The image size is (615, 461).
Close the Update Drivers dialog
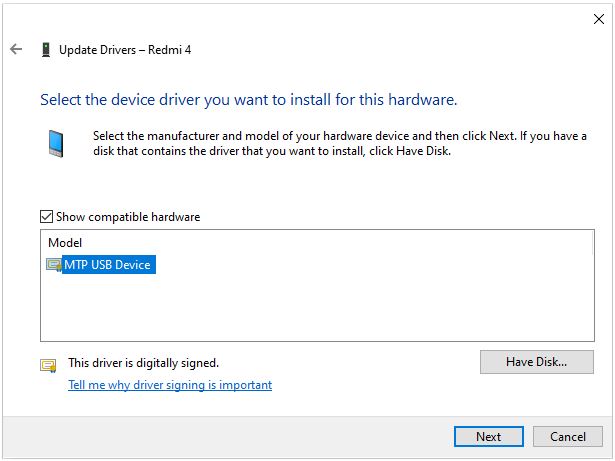pos(598,17)
